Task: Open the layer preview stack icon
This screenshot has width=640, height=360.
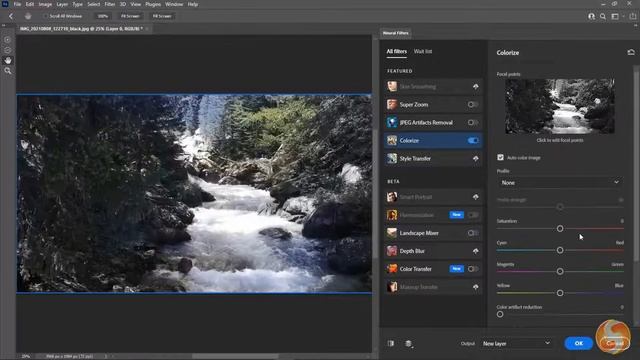Action: pyautogui.click(x=408, y=343)
